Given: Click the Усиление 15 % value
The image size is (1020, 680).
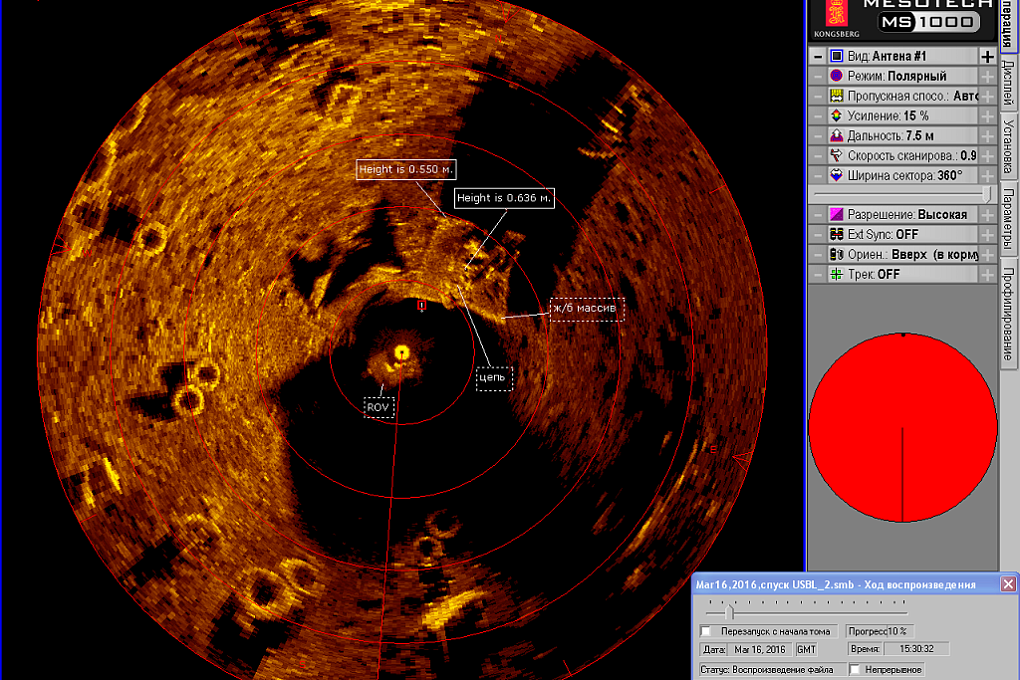Looking at the screenshot, I should pos(916,116).
